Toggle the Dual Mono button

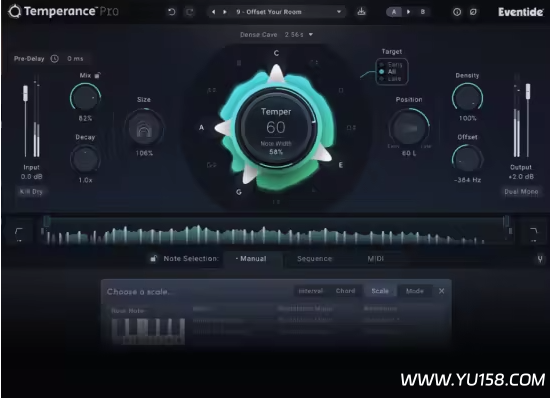click(521, 192)
